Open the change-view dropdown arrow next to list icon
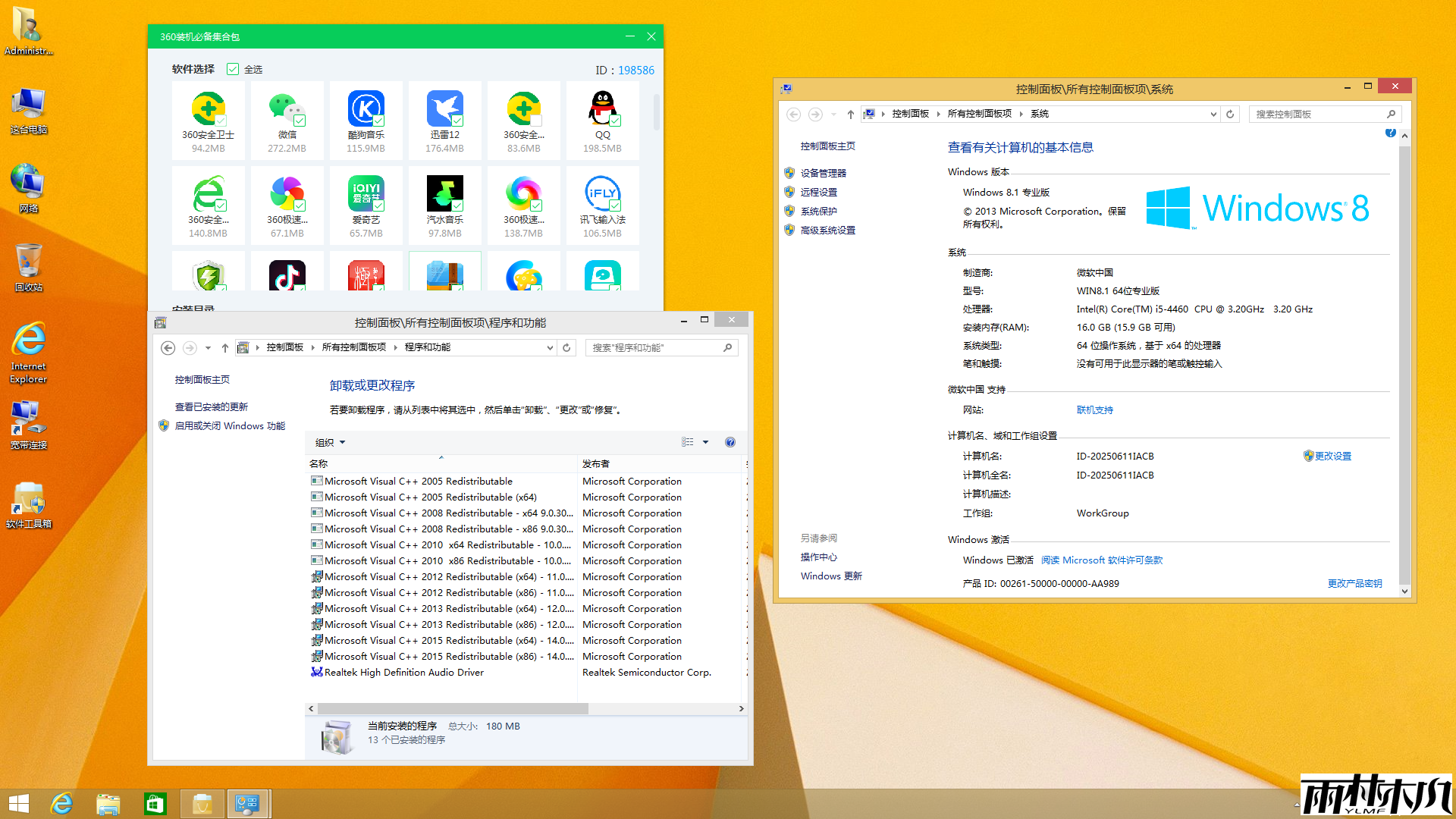Image resolution: width=1456 pixels, height=819 pixels. [706, 442]
